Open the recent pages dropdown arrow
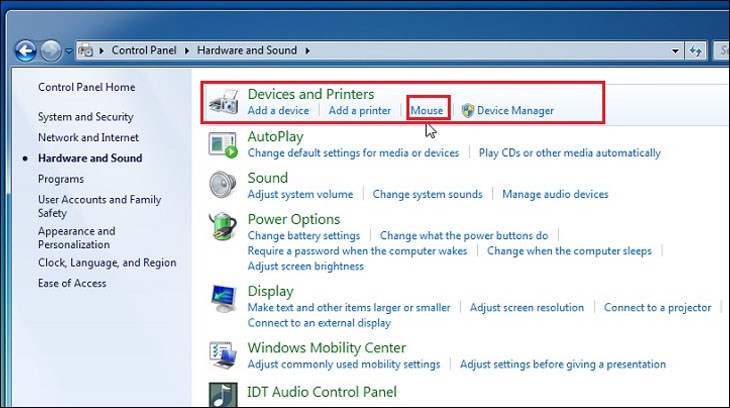Viewport: 730px width, 408px height. click(69, 49)
